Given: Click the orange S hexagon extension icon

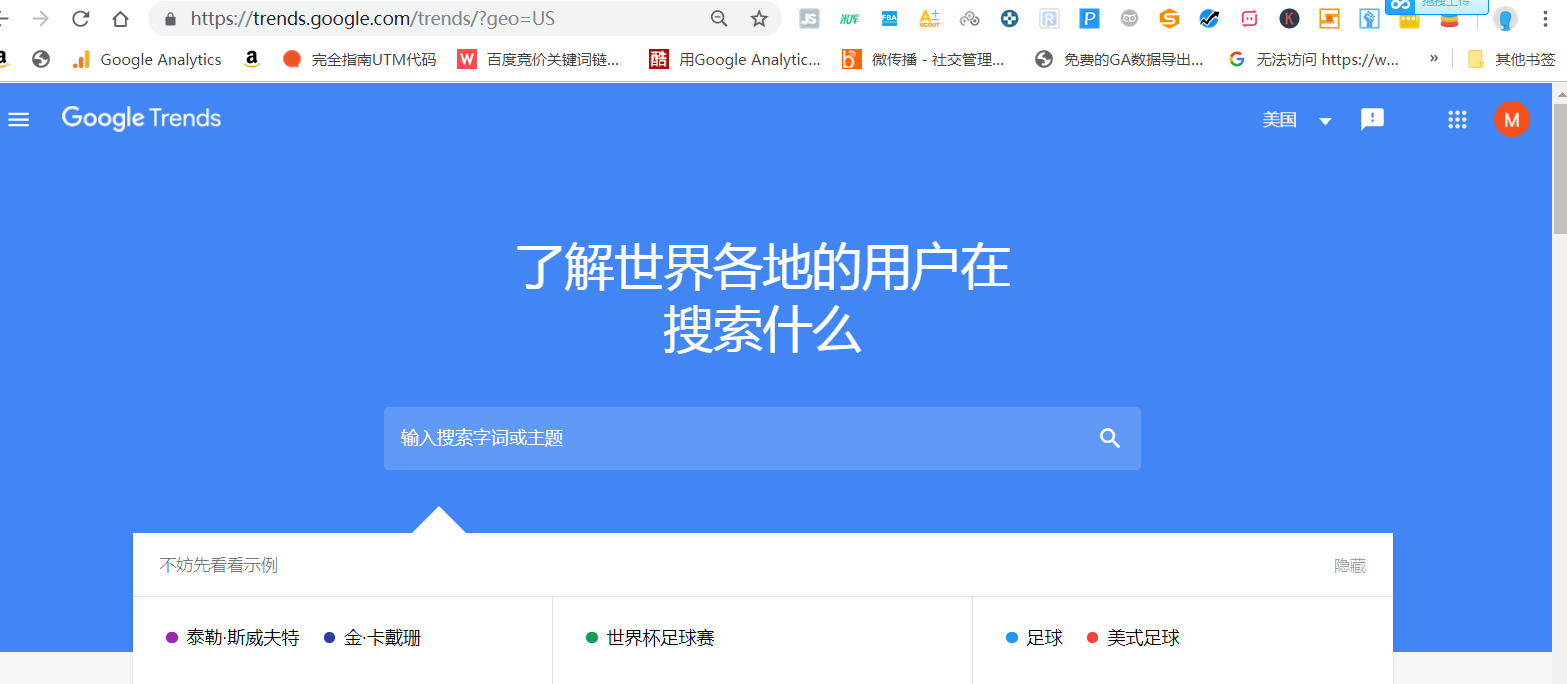Looking at the screenshot, I should tap(1169, 18).
